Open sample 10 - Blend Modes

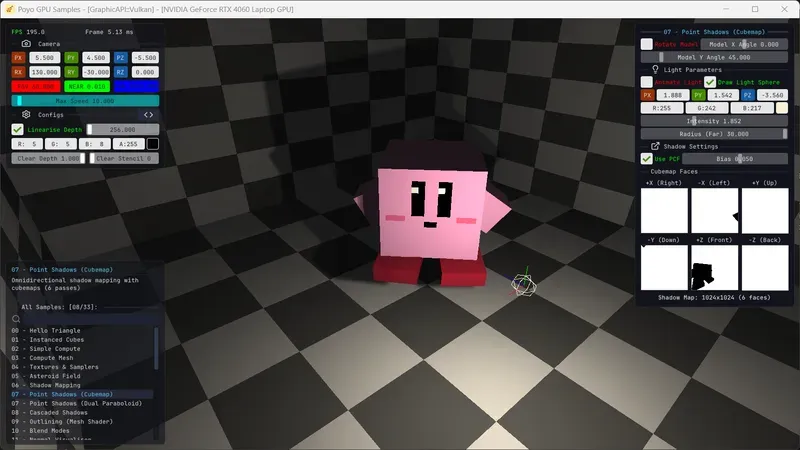[82, 431]
